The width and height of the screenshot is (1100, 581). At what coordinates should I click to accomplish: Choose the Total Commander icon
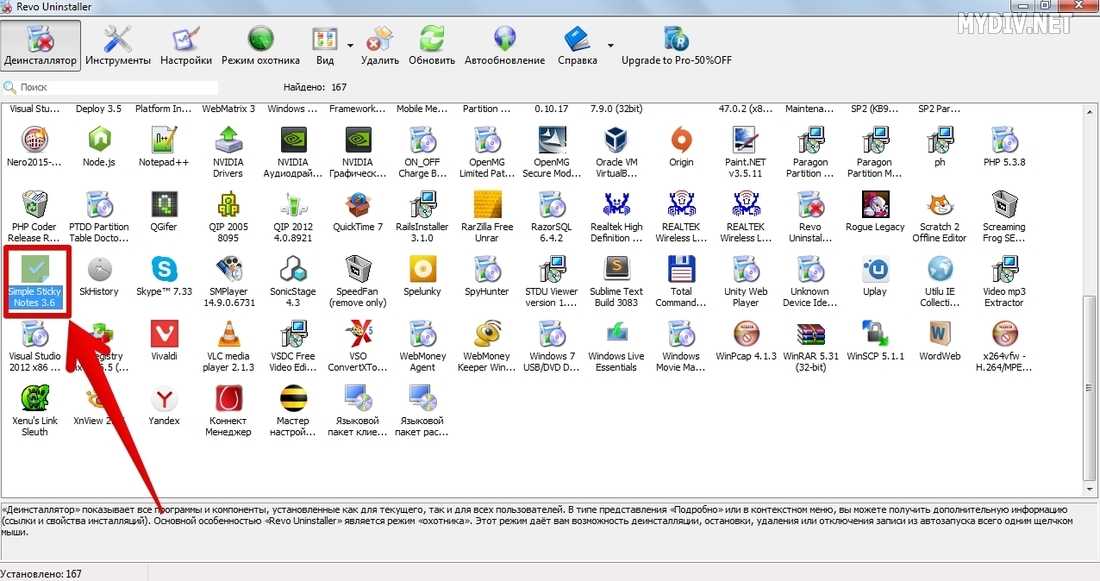681,270
